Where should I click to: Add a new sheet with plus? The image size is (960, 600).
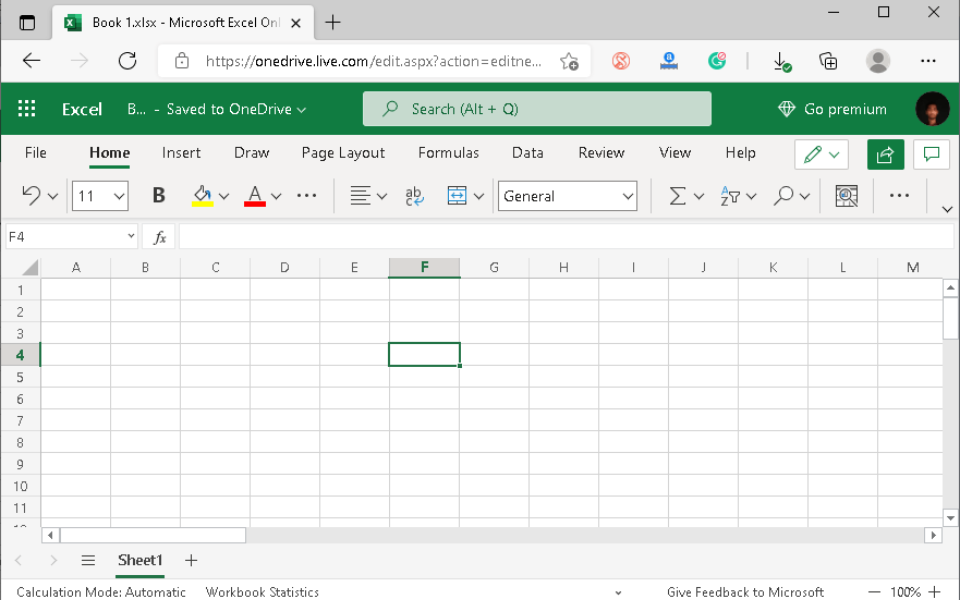[191, 560]
